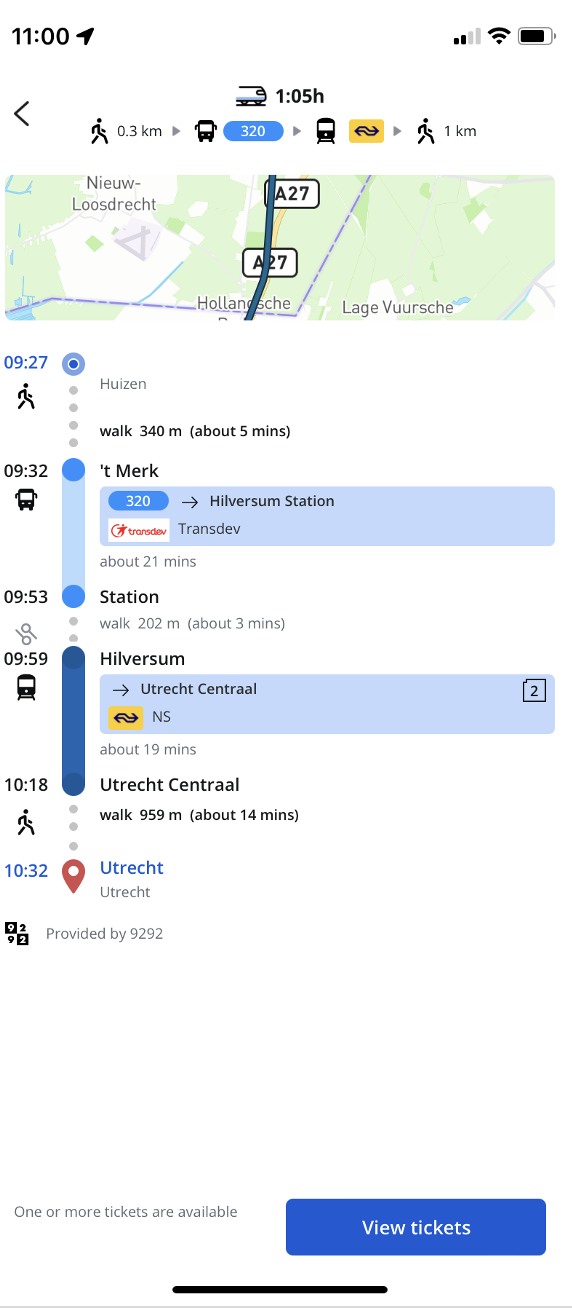This screenshot has height=1308, width=572.
Task: Tap the 9292 provider logo
Action: point(17,934)
